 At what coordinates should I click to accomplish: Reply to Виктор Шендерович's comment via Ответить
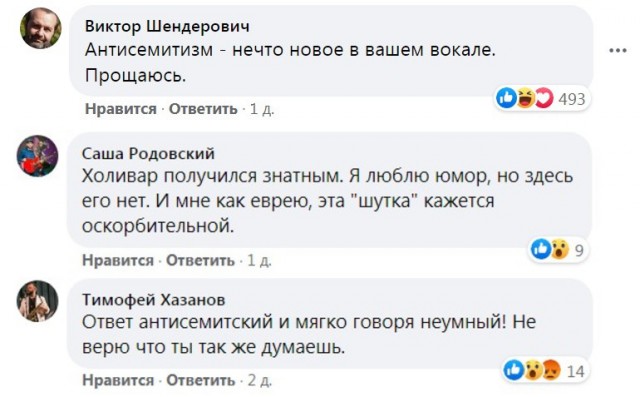pos(203,109)
